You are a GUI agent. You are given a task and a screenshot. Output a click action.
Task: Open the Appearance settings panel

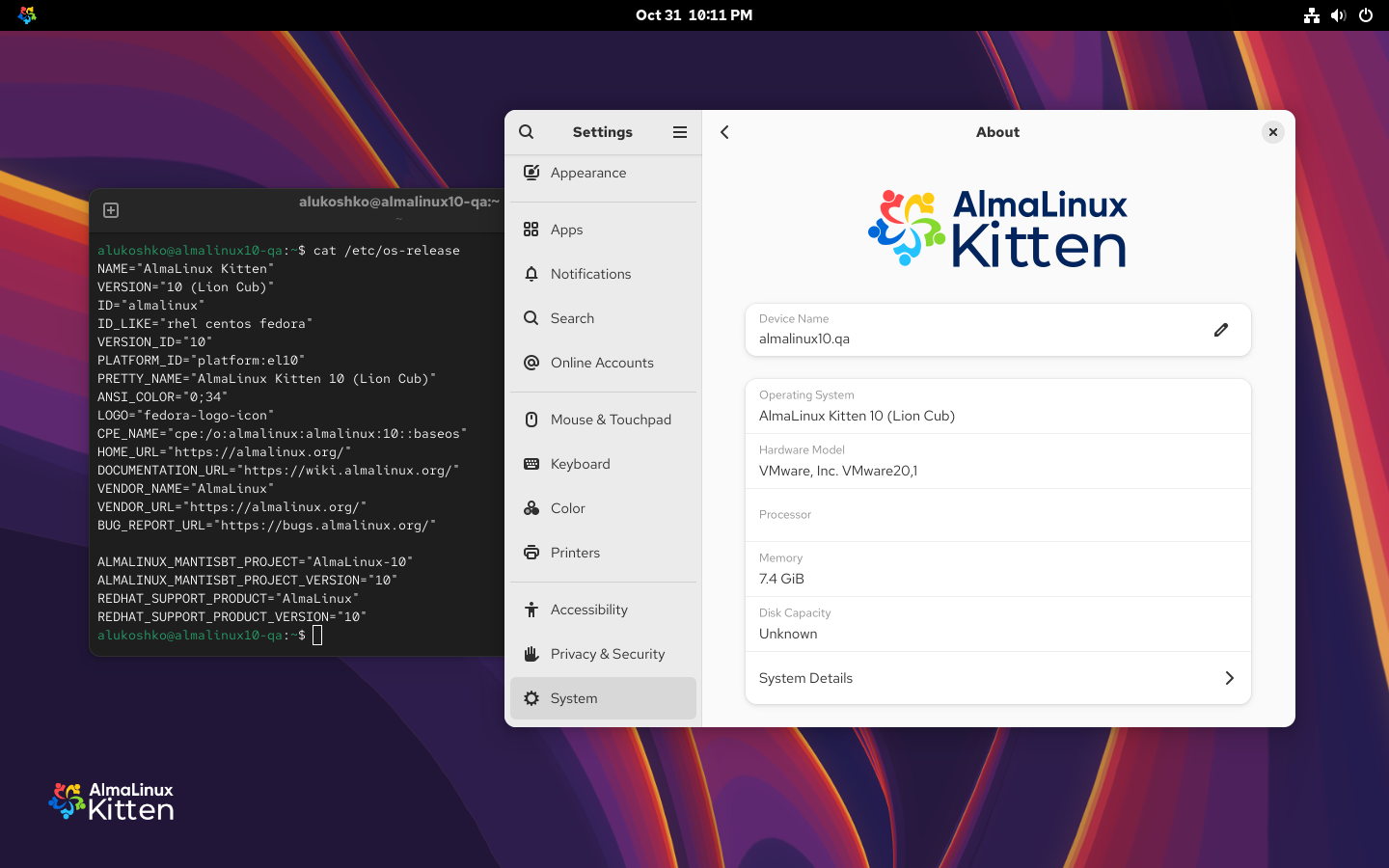588,173
